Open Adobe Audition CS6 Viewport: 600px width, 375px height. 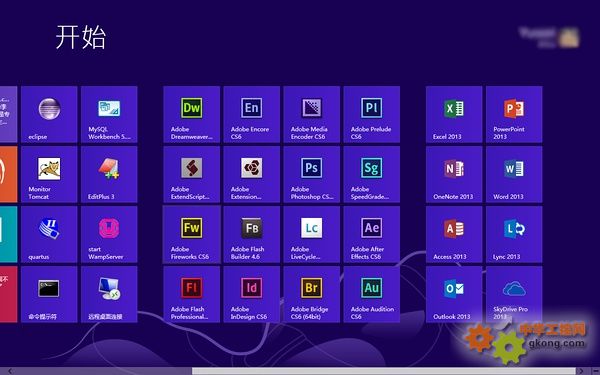(x=372, y=294)
